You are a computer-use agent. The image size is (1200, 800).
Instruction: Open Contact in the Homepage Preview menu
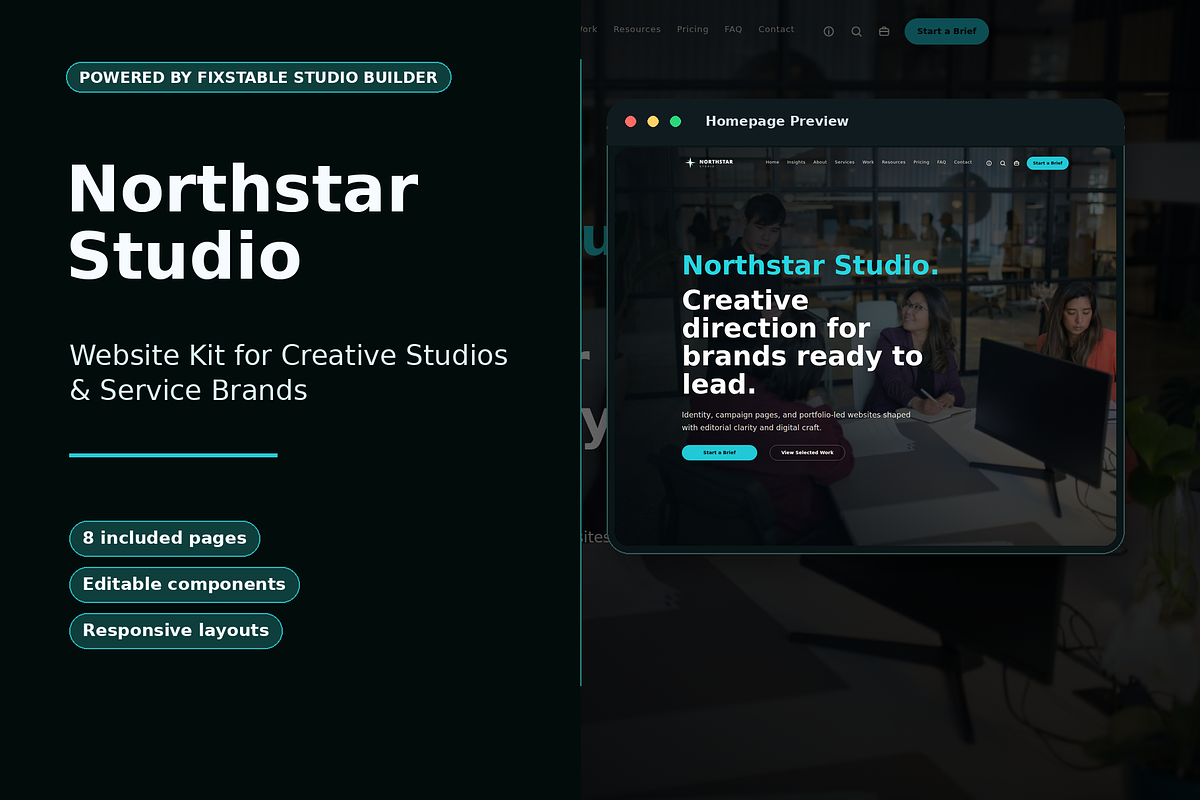point(963,162)
